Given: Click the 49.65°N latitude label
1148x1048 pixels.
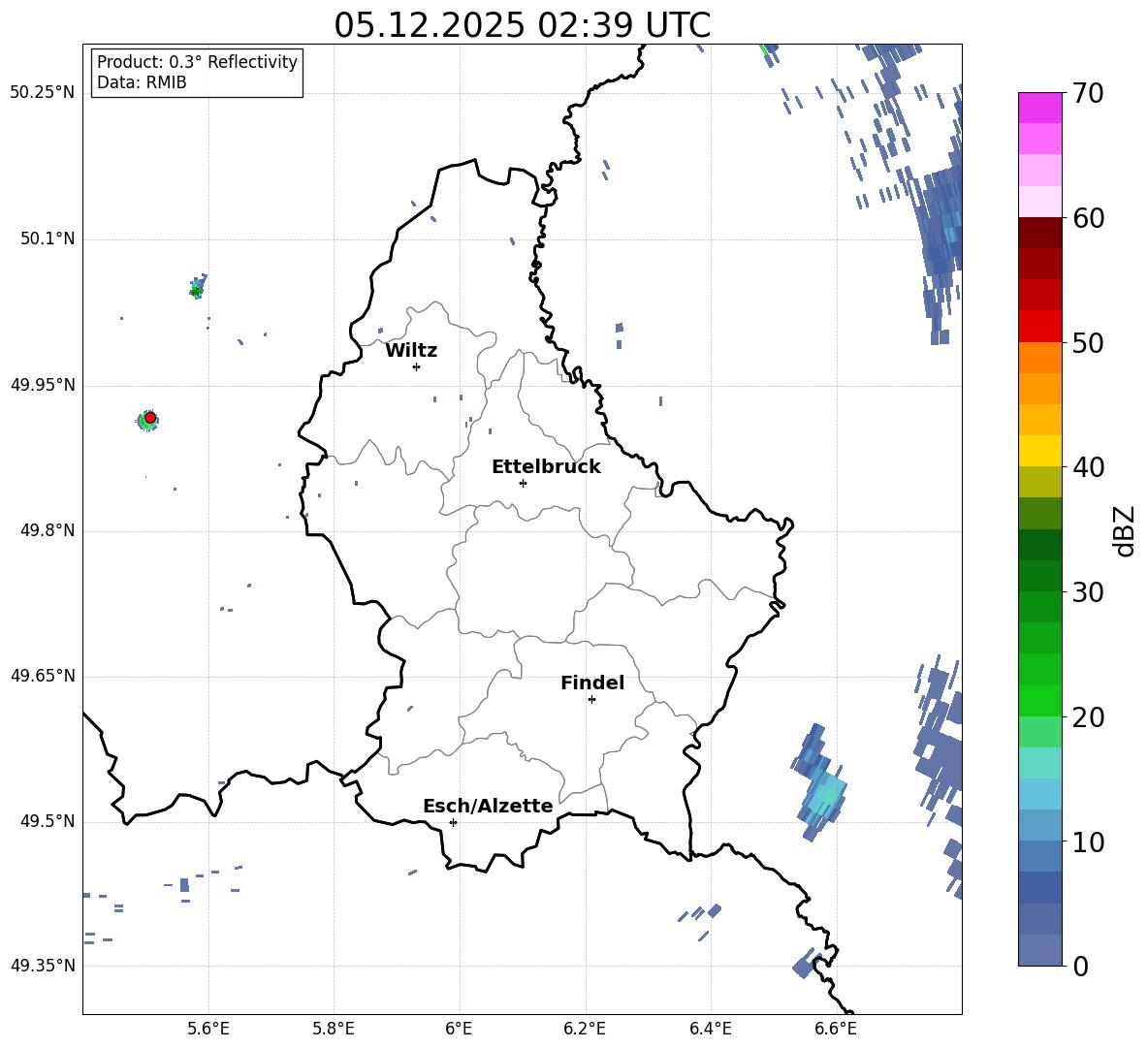Looking at the screenshot, I should point(42,675).
